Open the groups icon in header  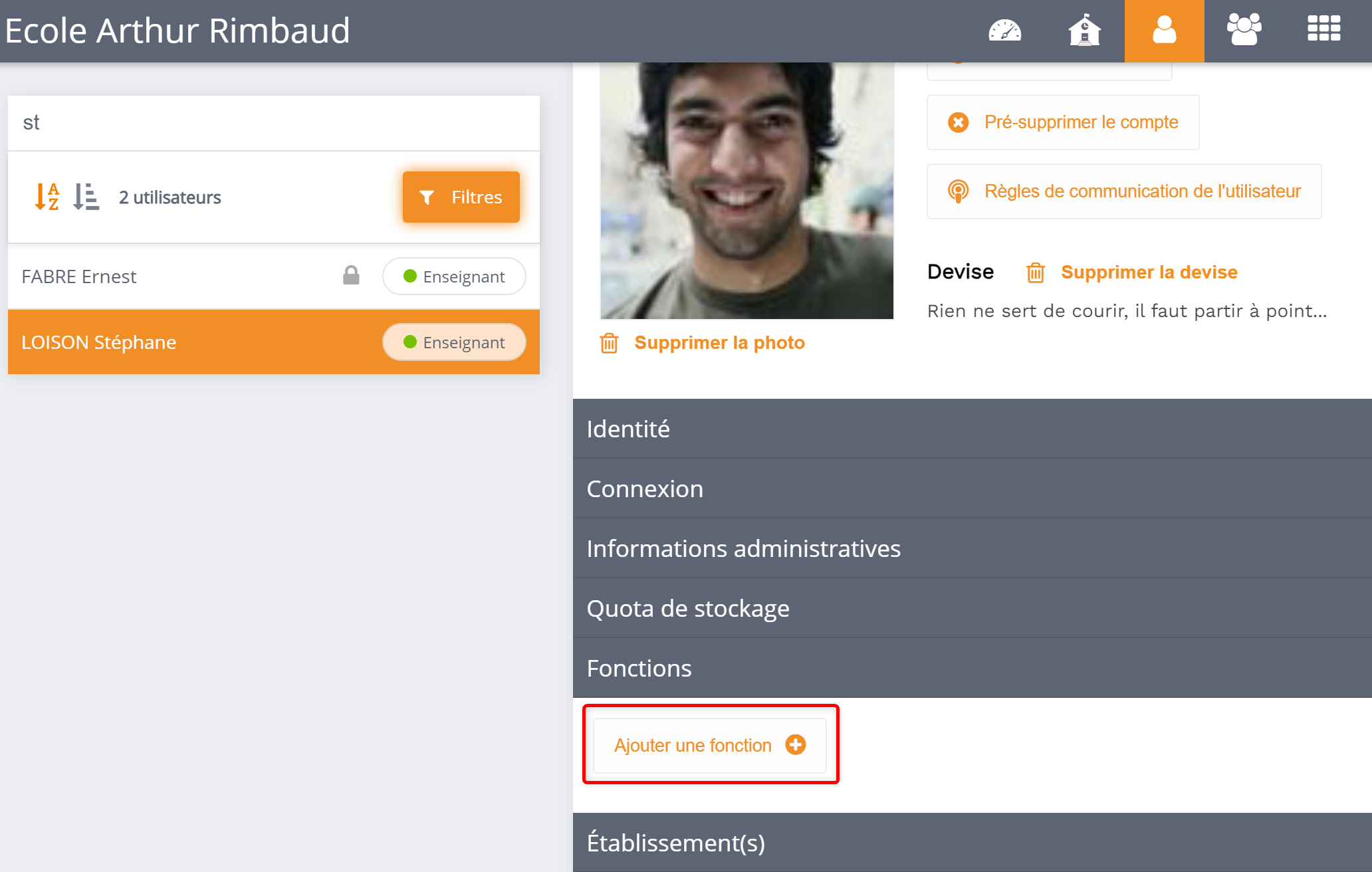pos(1244,31)
